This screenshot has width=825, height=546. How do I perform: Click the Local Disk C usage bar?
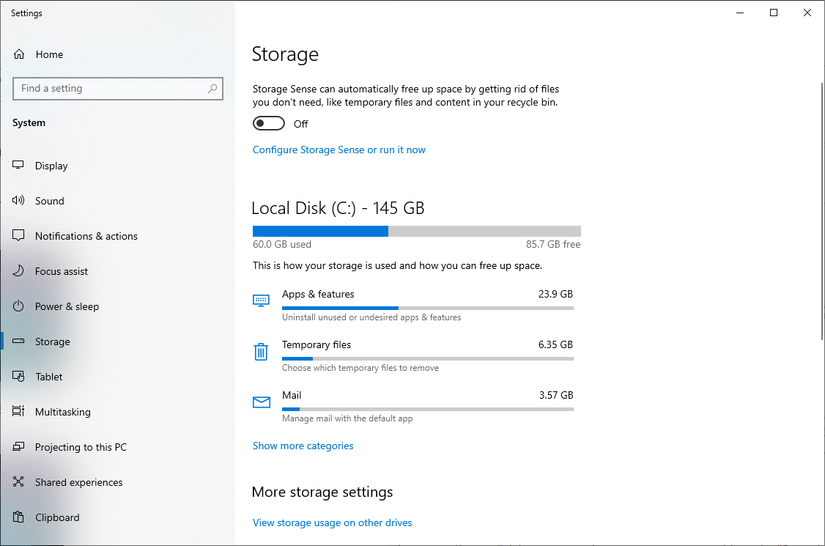point(417,231)
